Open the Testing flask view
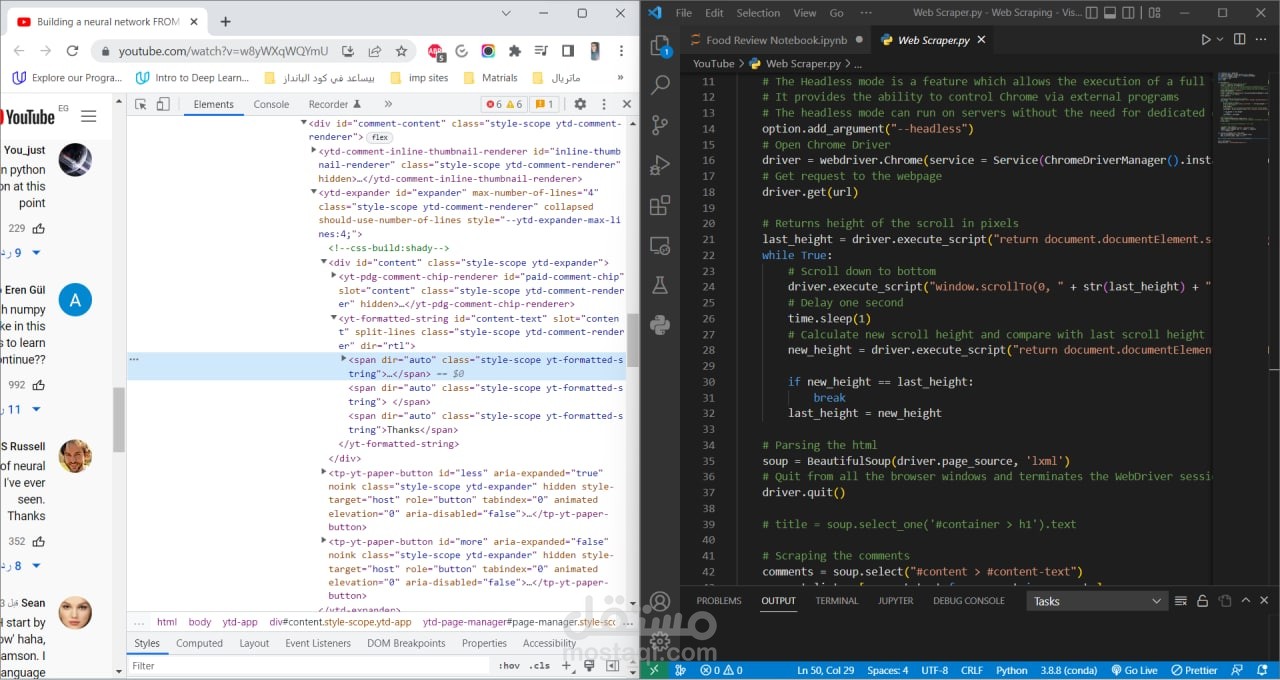The width and height of the screenshot is (1280, 680). tap(660, 285)
